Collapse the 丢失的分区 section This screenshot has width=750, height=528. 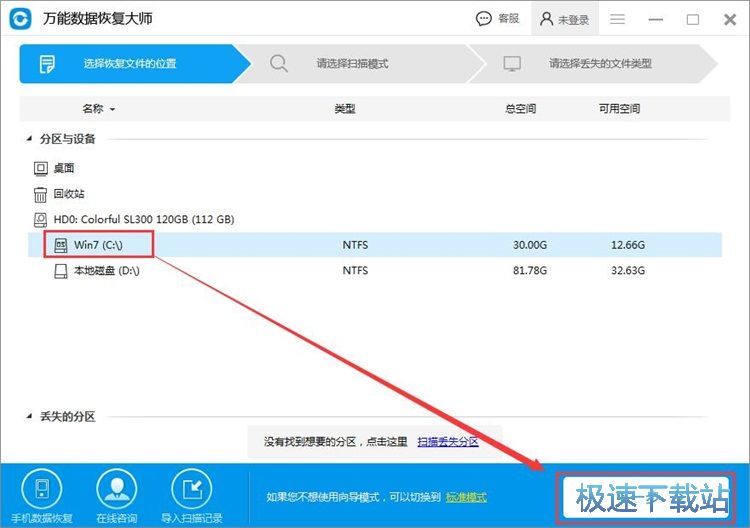[x=30, y=416]
